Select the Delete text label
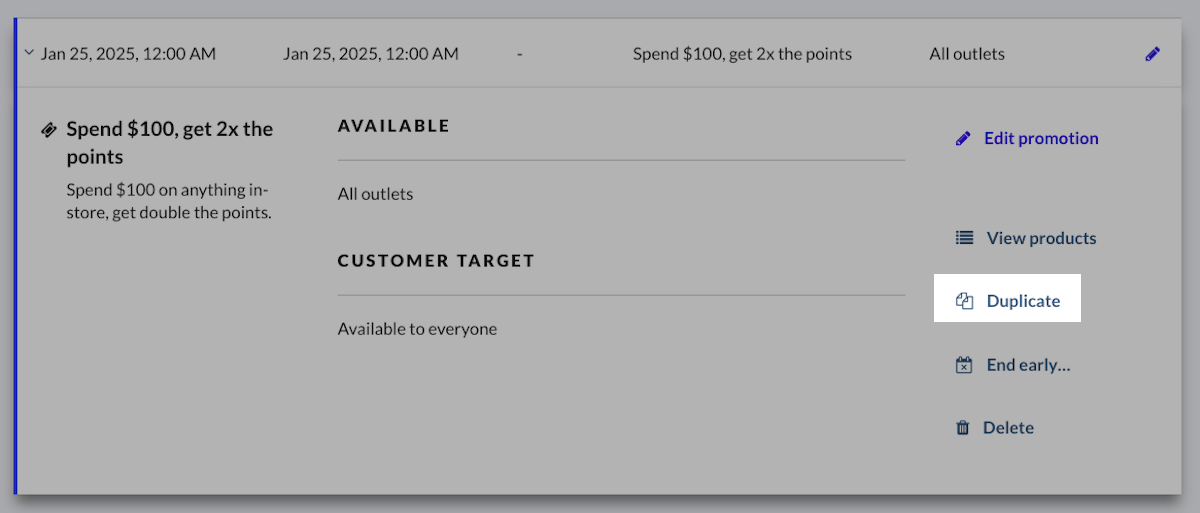The height and width of the screenshot is (513, 1200). [1008, 428]
